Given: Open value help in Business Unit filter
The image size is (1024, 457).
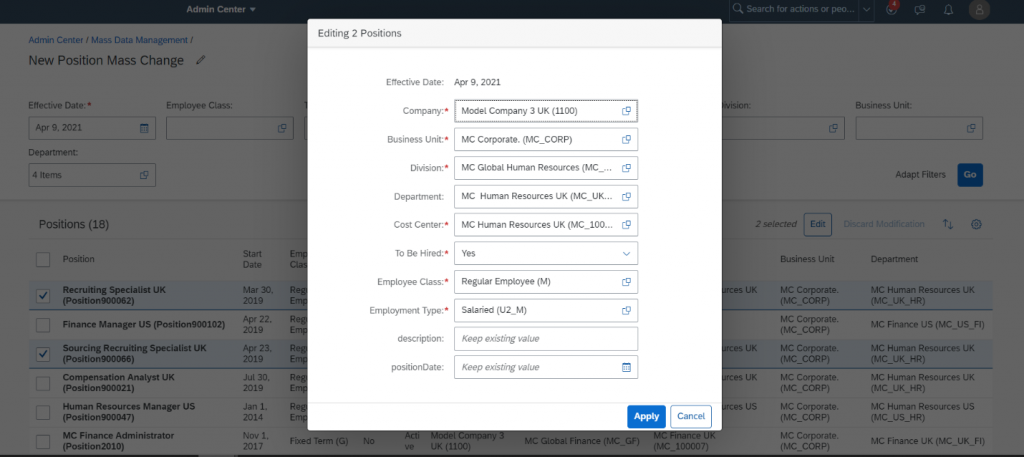Looking at the screenshot, I should coord(971,128).
